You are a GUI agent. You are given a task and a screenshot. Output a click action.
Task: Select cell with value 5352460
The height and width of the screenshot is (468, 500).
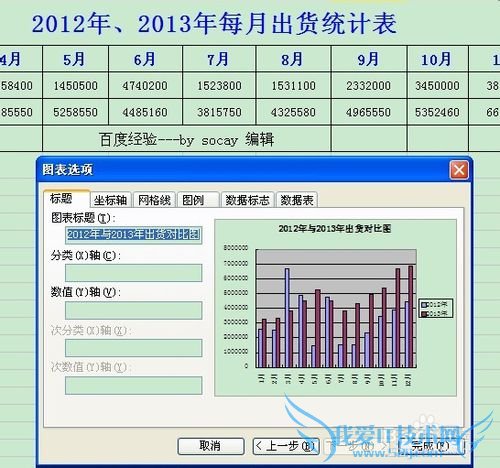coord(438,112)
